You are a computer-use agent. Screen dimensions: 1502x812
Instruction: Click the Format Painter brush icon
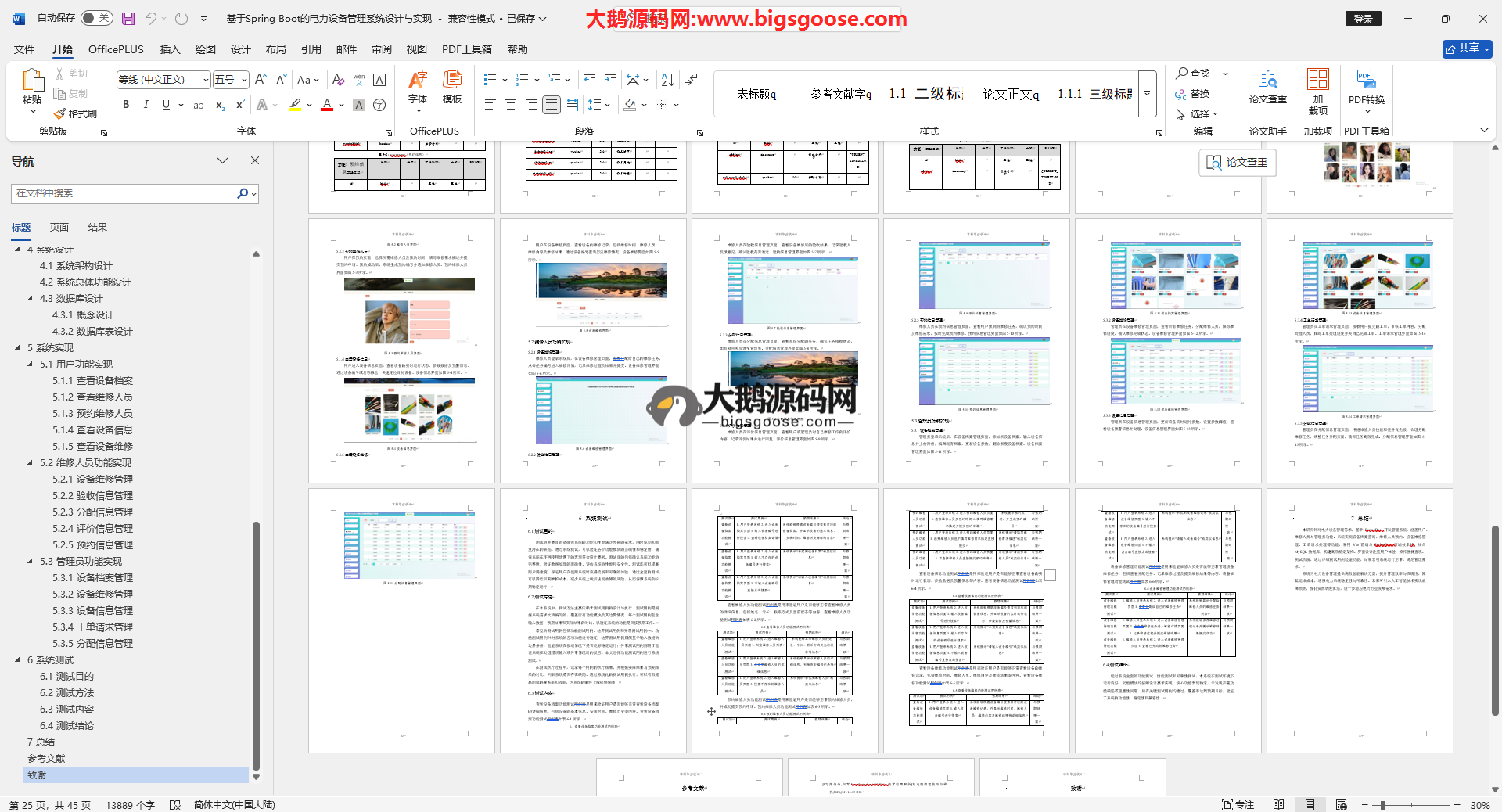click(60, 114)
